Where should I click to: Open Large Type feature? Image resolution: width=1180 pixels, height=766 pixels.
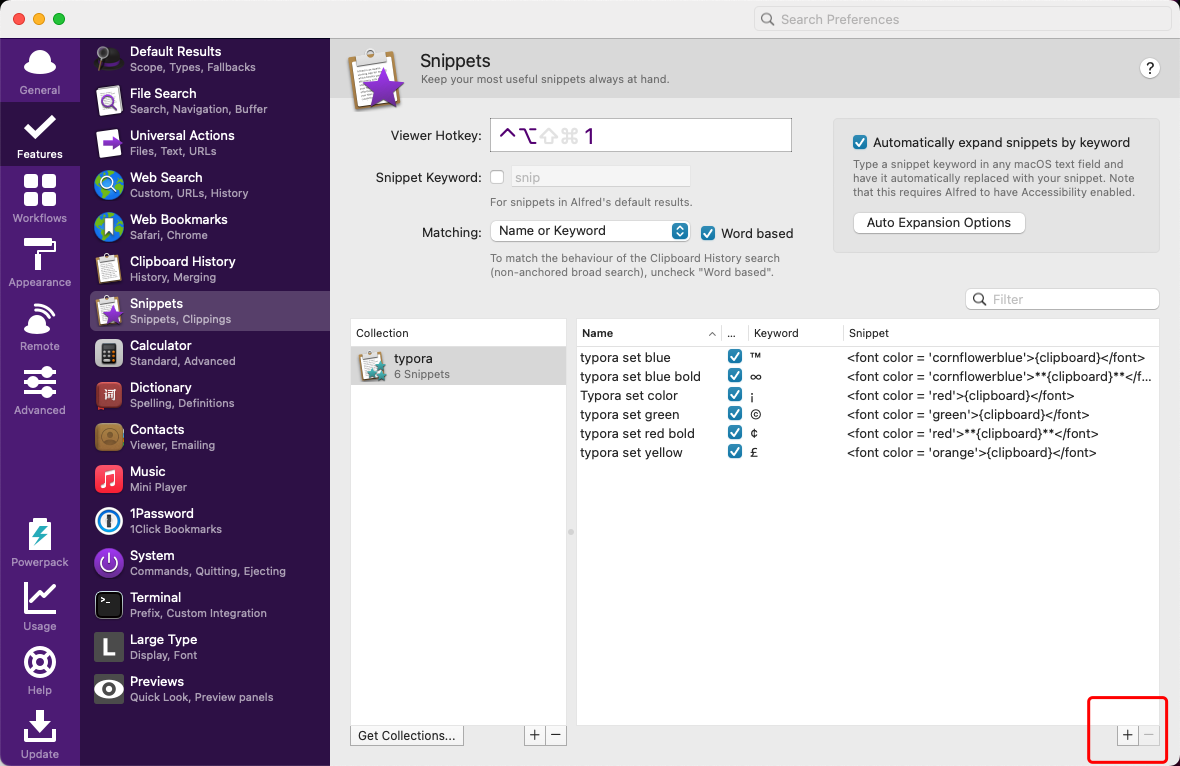coord(209,647)
